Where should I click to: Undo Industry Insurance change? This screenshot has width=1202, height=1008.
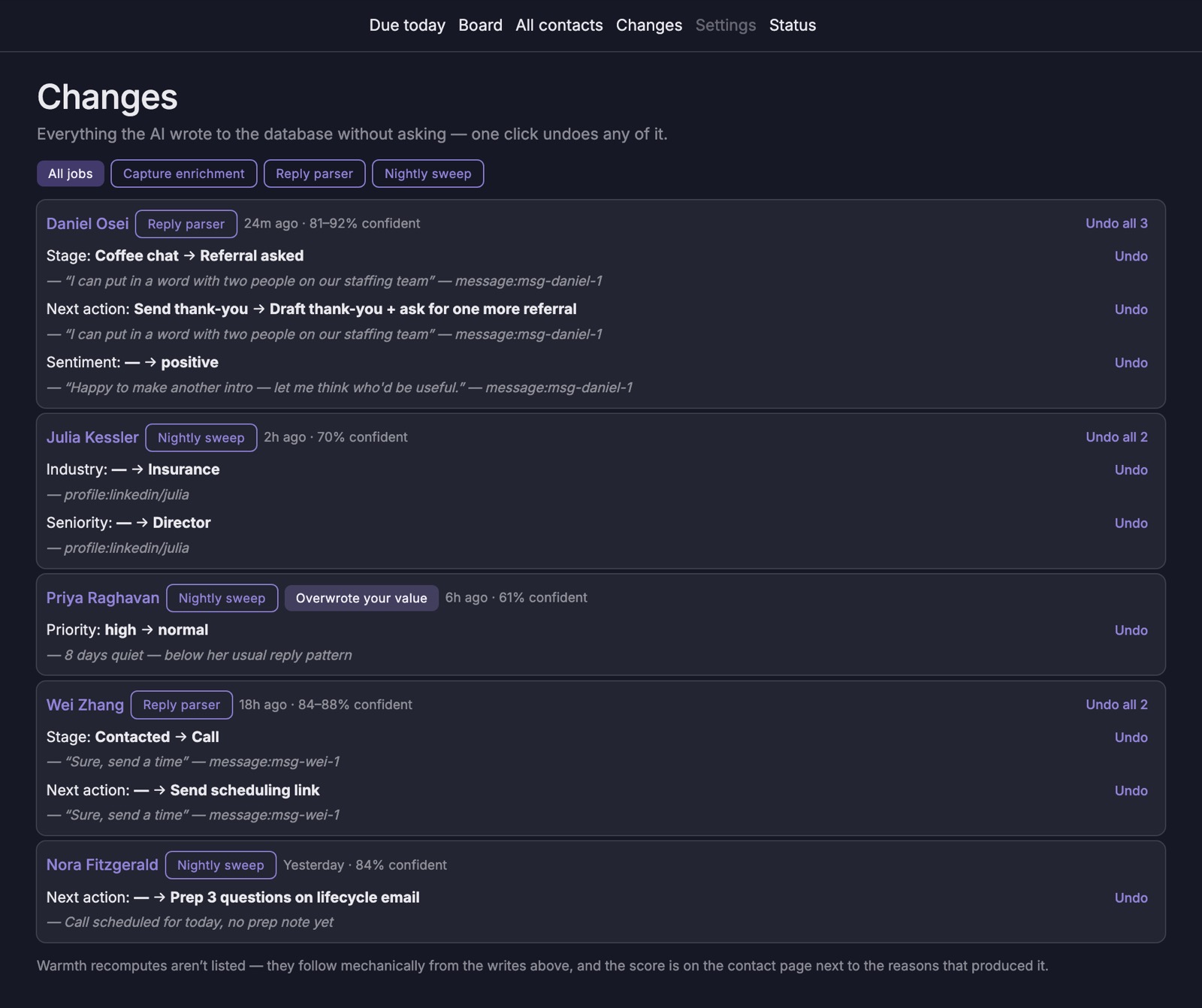pos(1131,470)
